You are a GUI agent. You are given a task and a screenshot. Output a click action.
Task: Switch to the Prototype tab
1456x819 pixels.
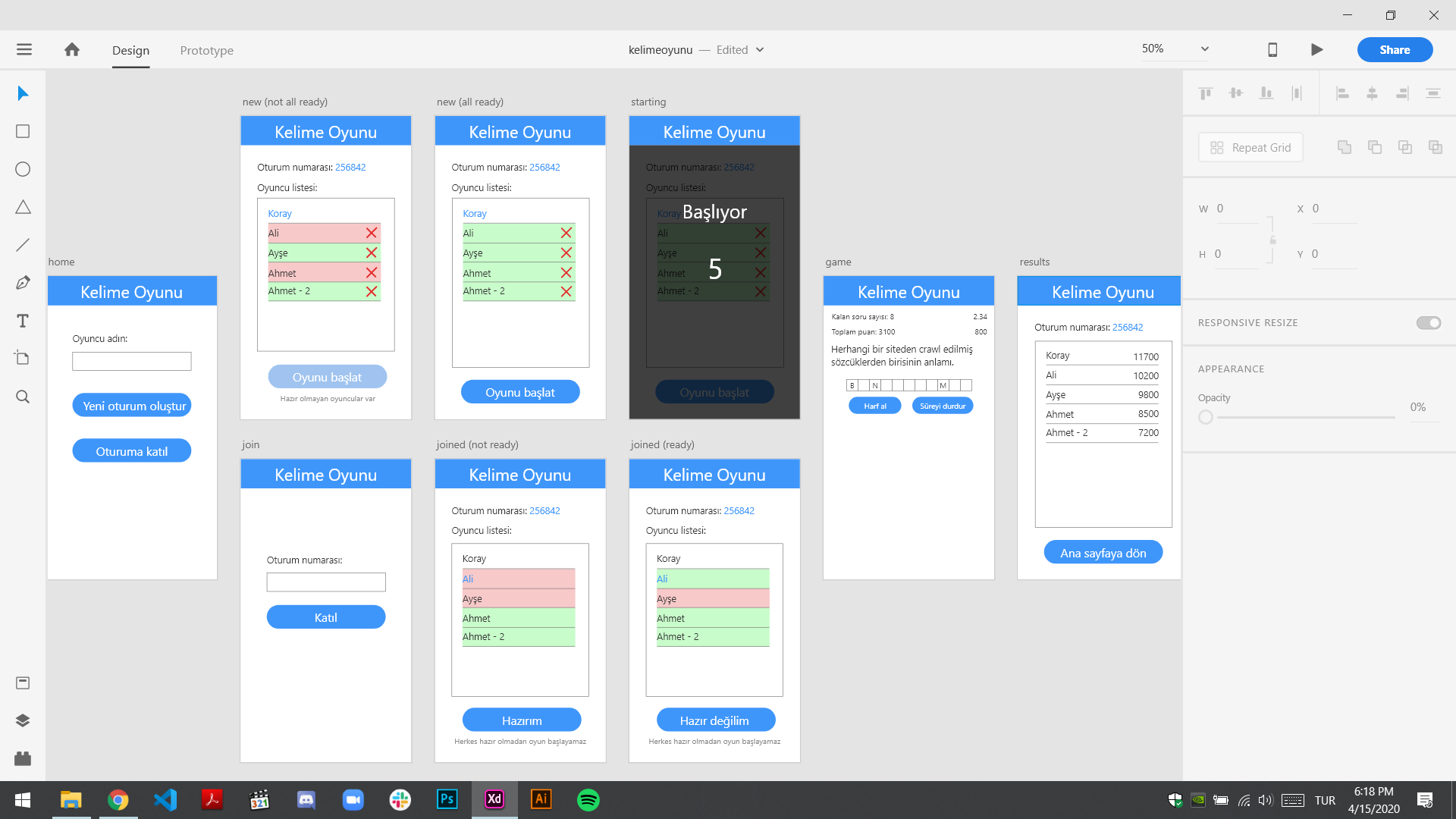pyautogui.click(x=206, y=51)
